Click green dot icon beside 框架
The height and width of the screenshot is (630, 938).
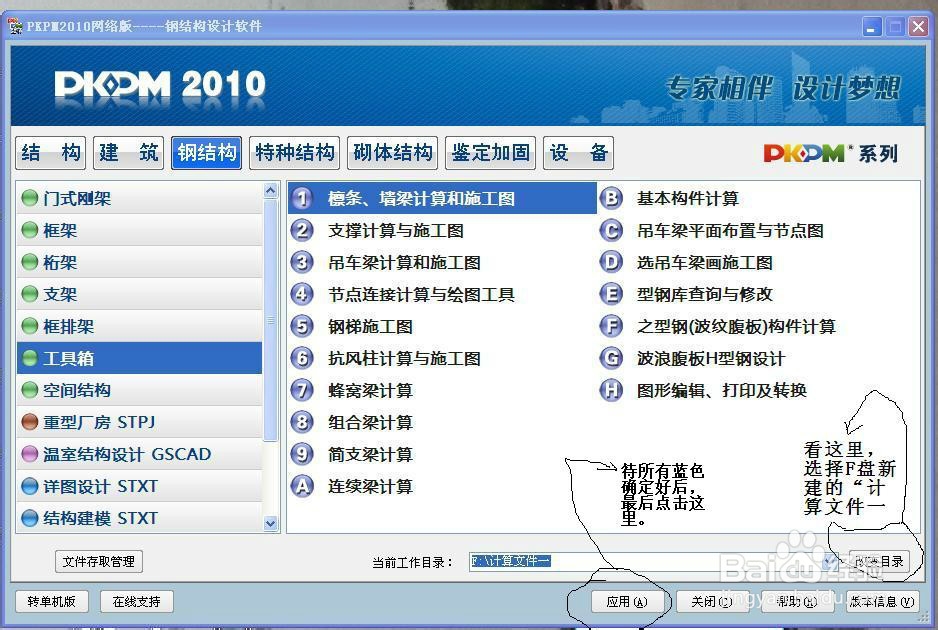(x=30, y=230)
